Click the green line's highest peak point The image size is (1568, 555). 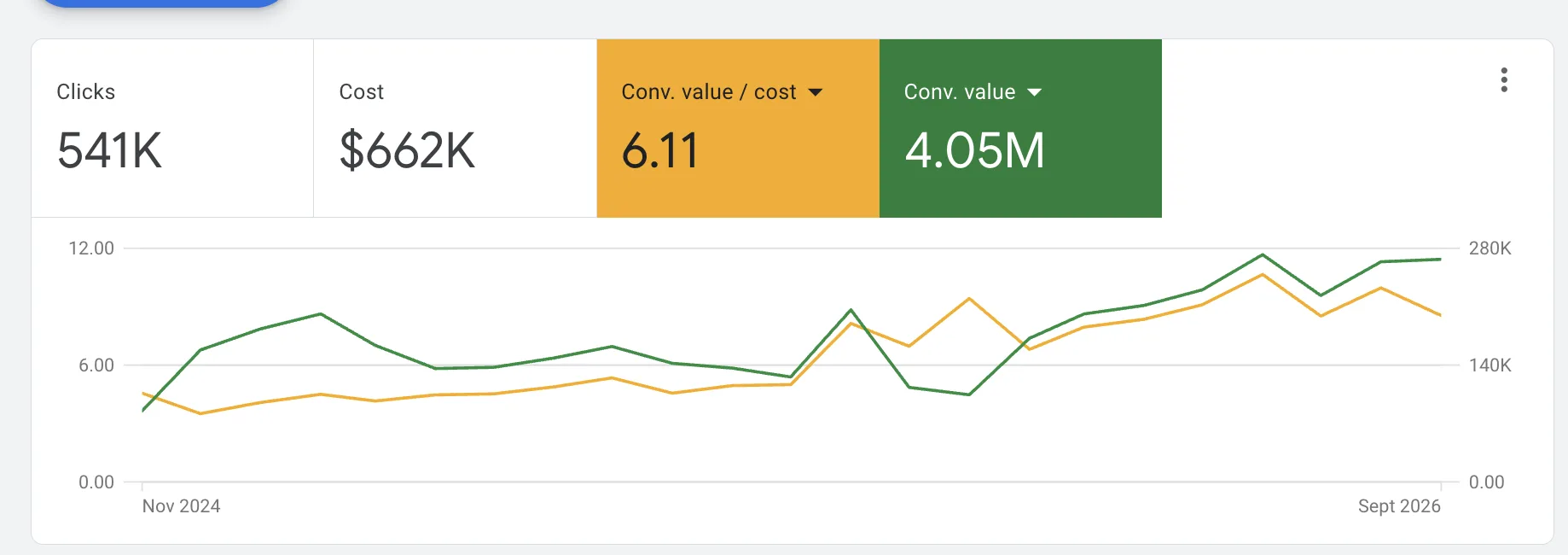click(1263, 254)
